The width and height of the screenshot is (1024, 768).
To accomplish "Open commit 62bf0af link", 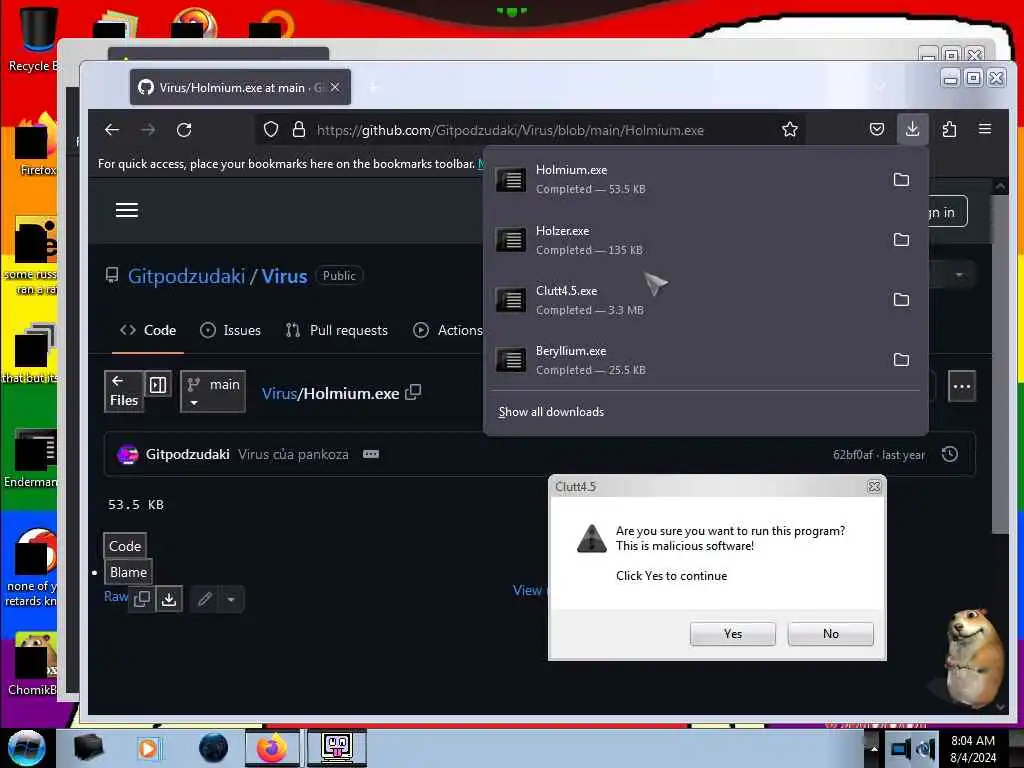I will (x=853, y=455).
